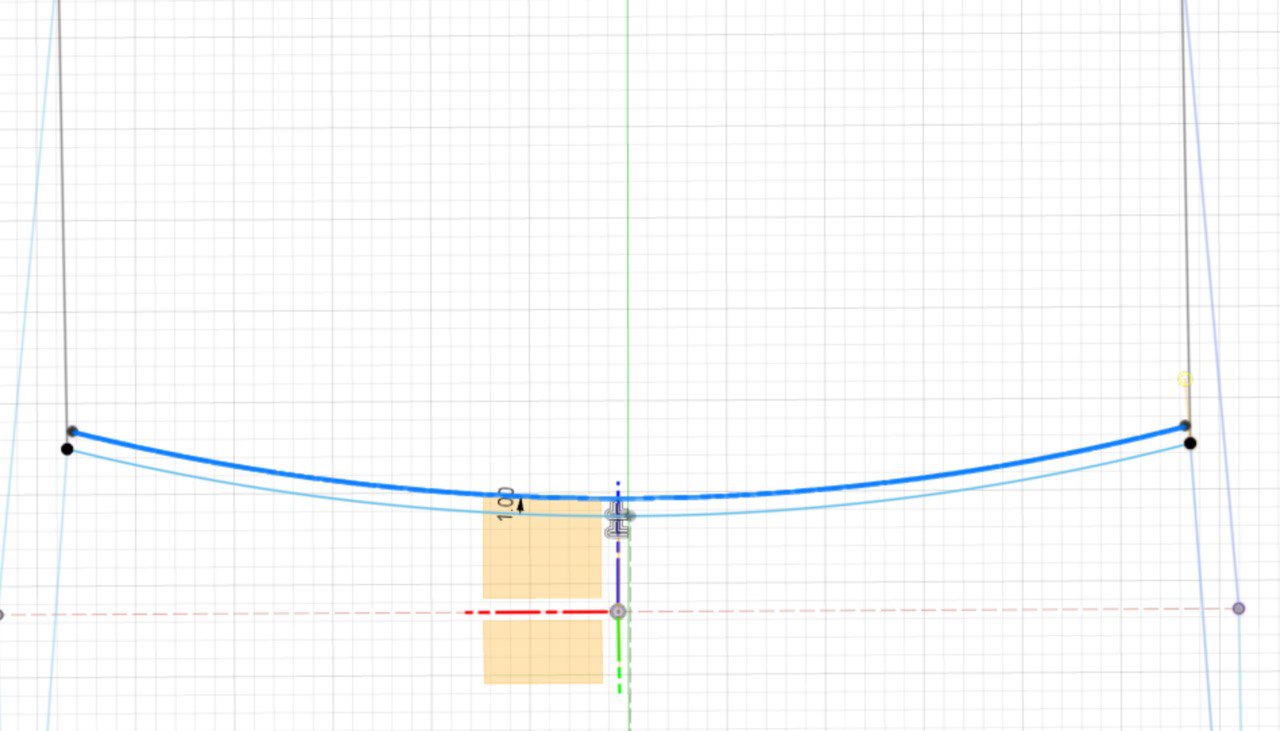Click the green Y axis line below the origin
The width and height of the screenshot is (1280, 731).
(x=619, y=655)
